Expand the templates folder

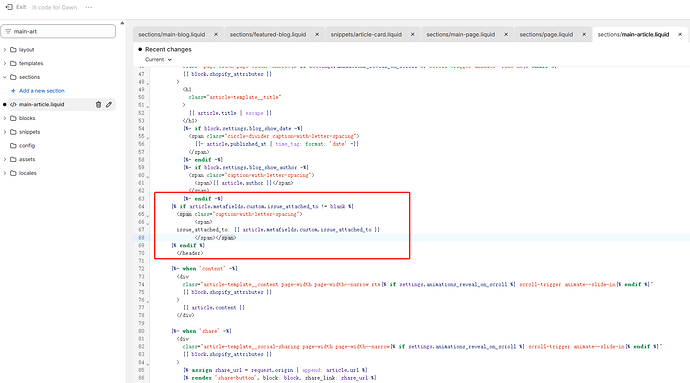tap(5, 63)
